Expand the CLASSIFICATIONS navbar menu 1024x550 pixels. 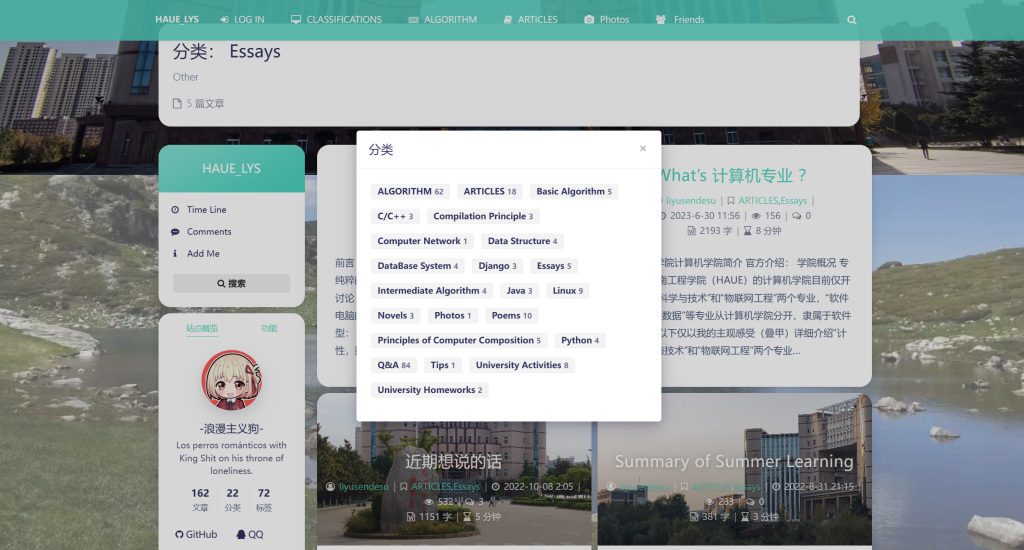[336, 19]
